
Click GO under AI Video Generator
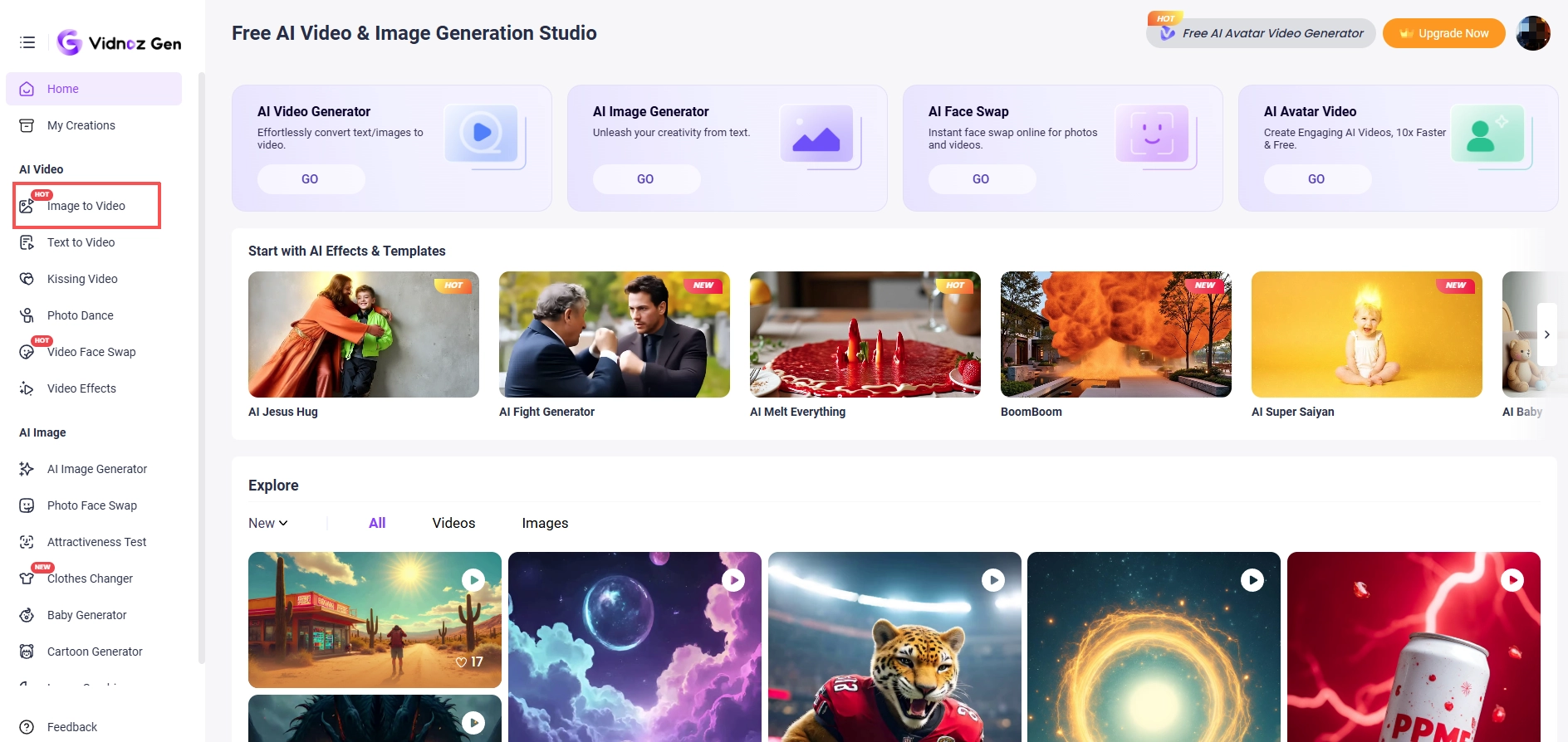tap(311, 179)
